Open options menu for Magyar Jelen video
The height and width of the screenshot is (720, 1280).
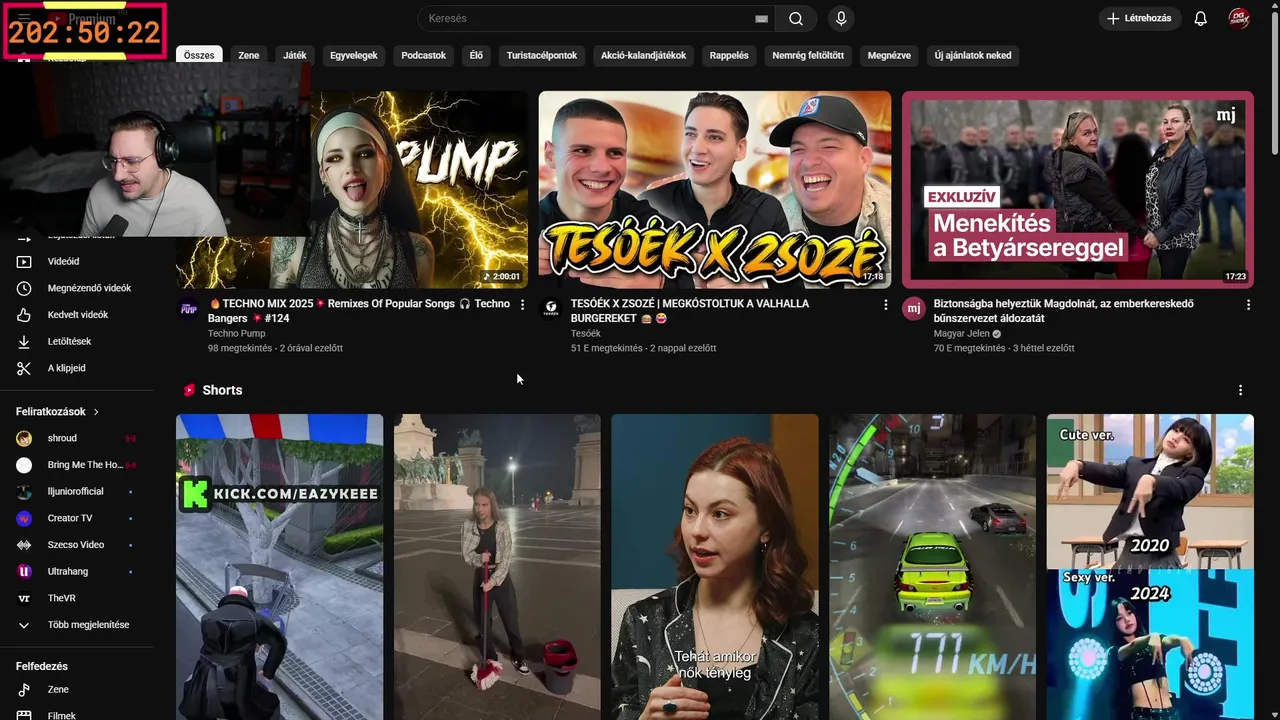coord(1248,305)
